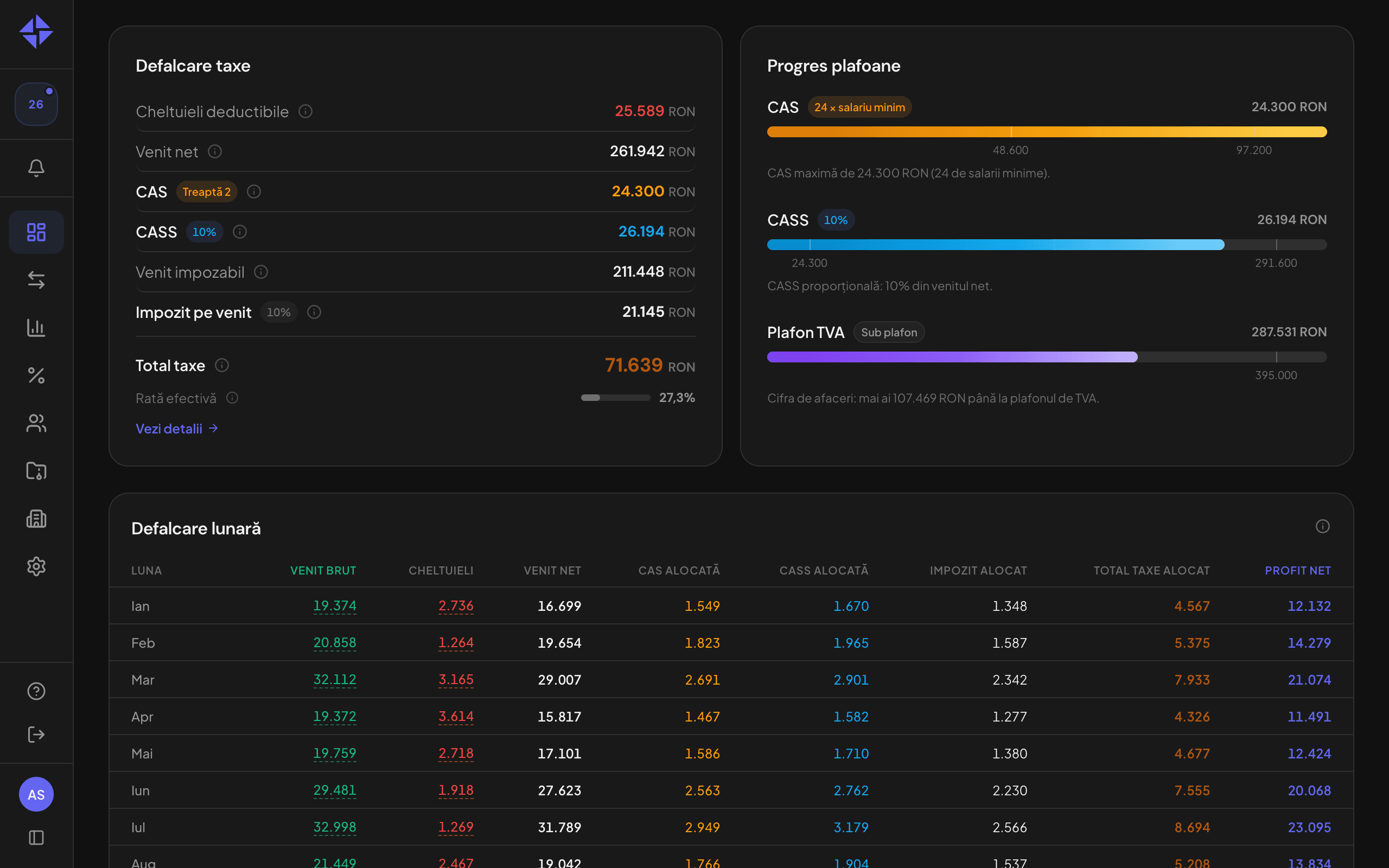
Task: Click the Rată efectivă mini progress bar
Action: pyautogui.click(x=615, y=398)
